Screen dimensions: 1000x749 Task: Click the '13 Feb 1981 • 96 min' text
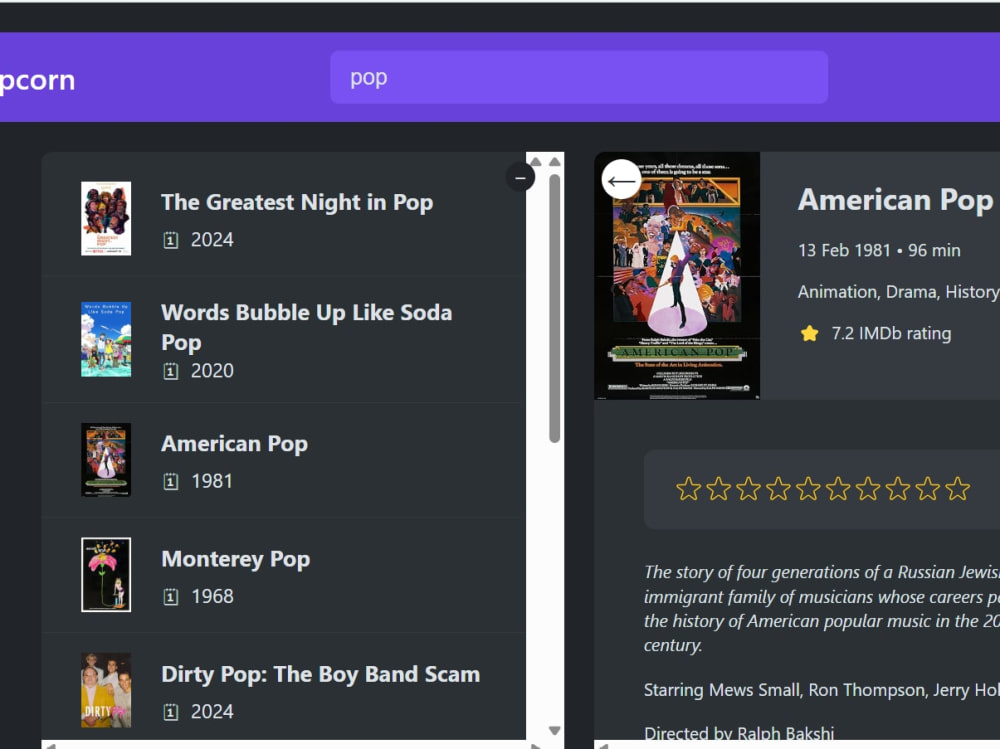(x=879, y=250)
